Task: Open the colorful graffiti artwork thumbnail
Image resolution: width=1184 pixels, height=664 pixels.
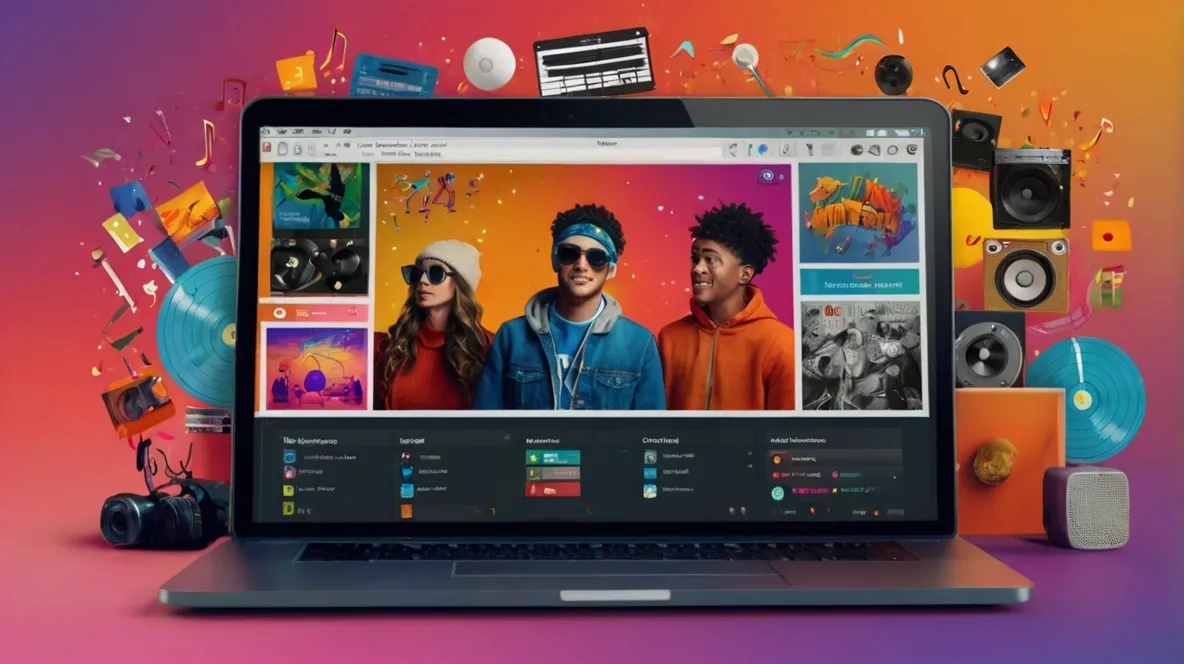Action: pos(858,212)
